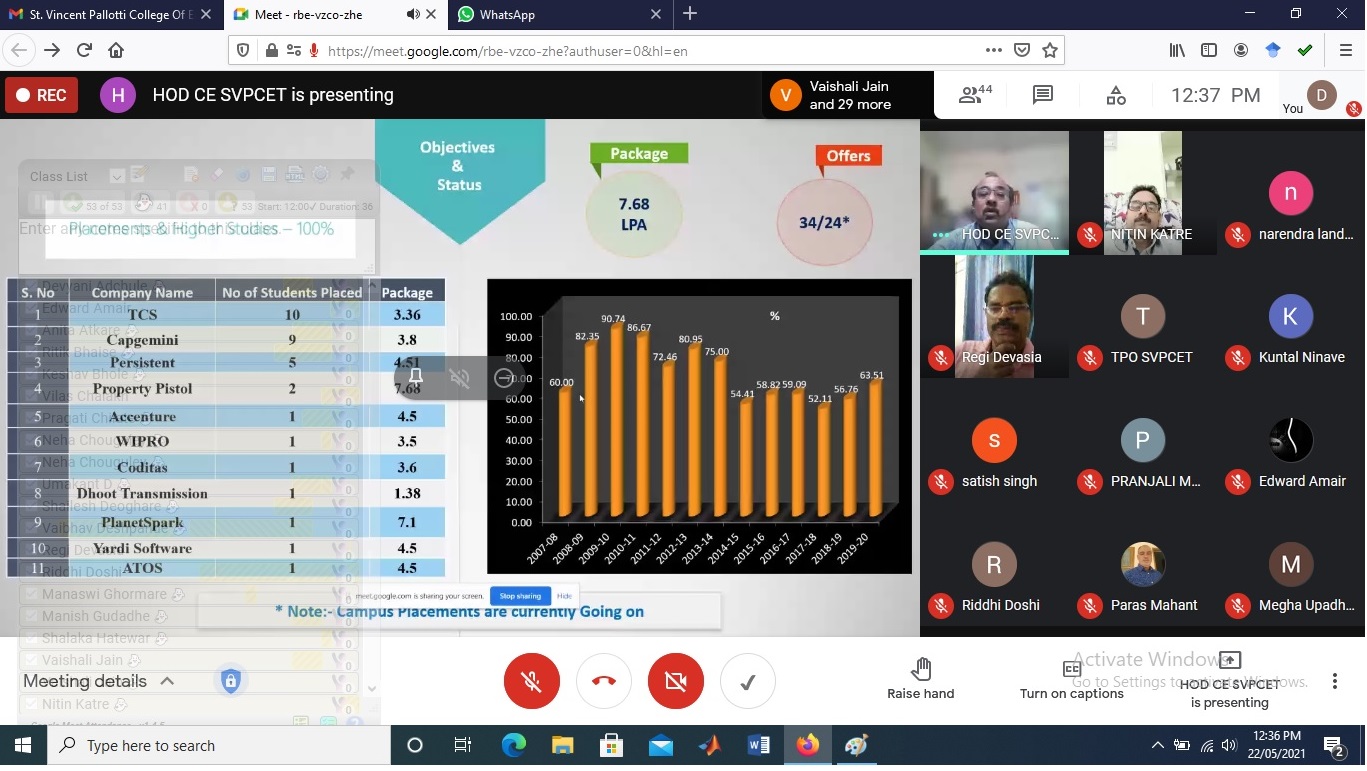This screenshot has height=771, width=1367.
Task: Open the Class List dropdown arrow
Action: 116,176
